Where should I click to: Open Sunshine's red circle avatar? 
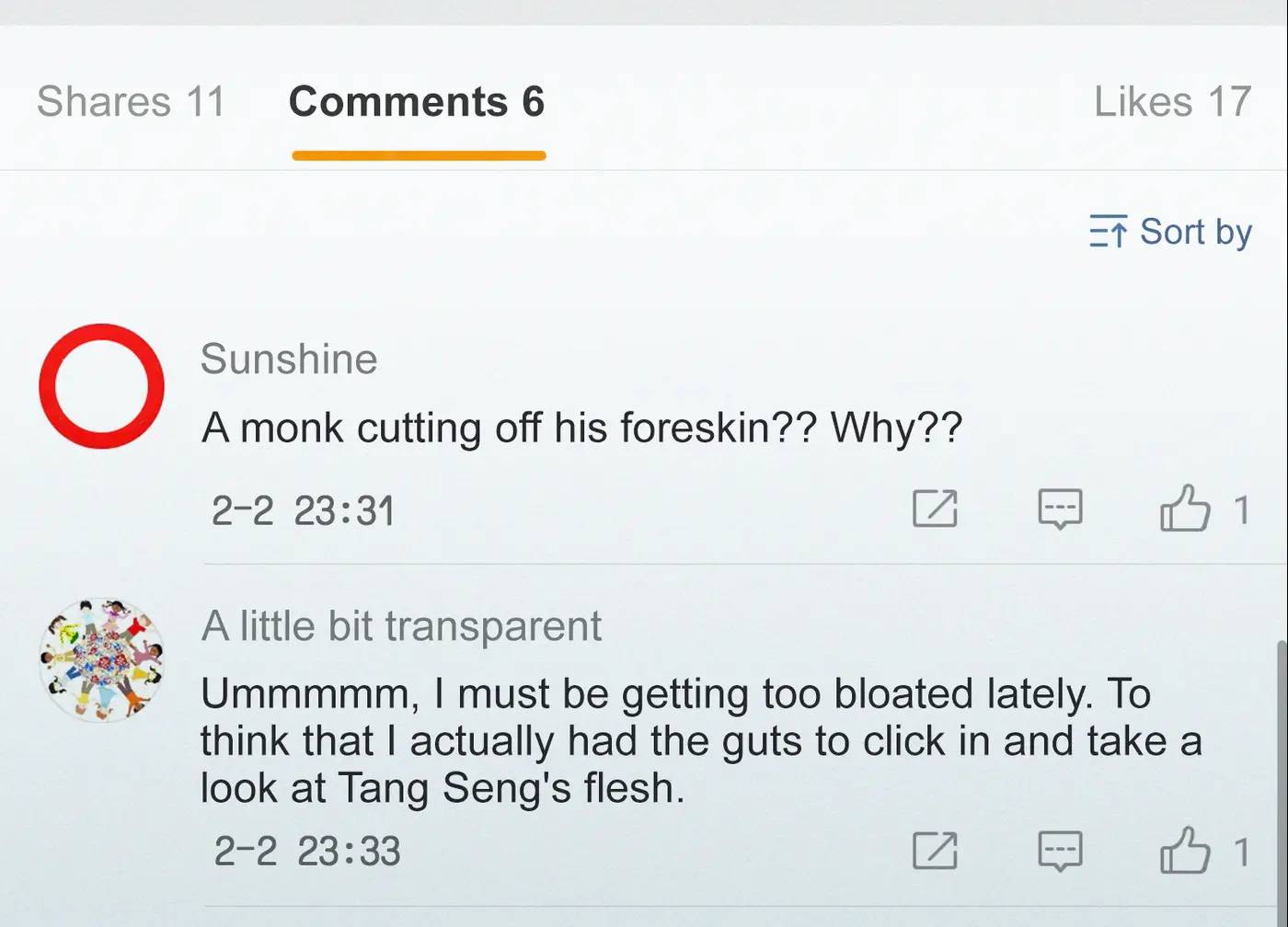101,386
